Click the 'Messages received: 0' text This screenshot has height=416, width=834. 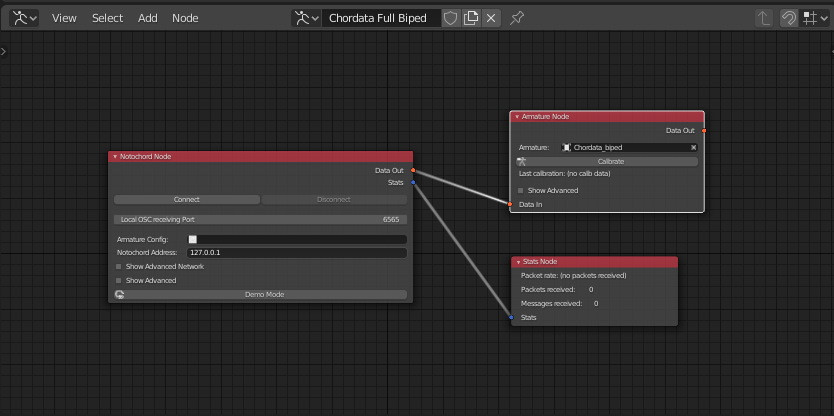click(x=560, y=303)
